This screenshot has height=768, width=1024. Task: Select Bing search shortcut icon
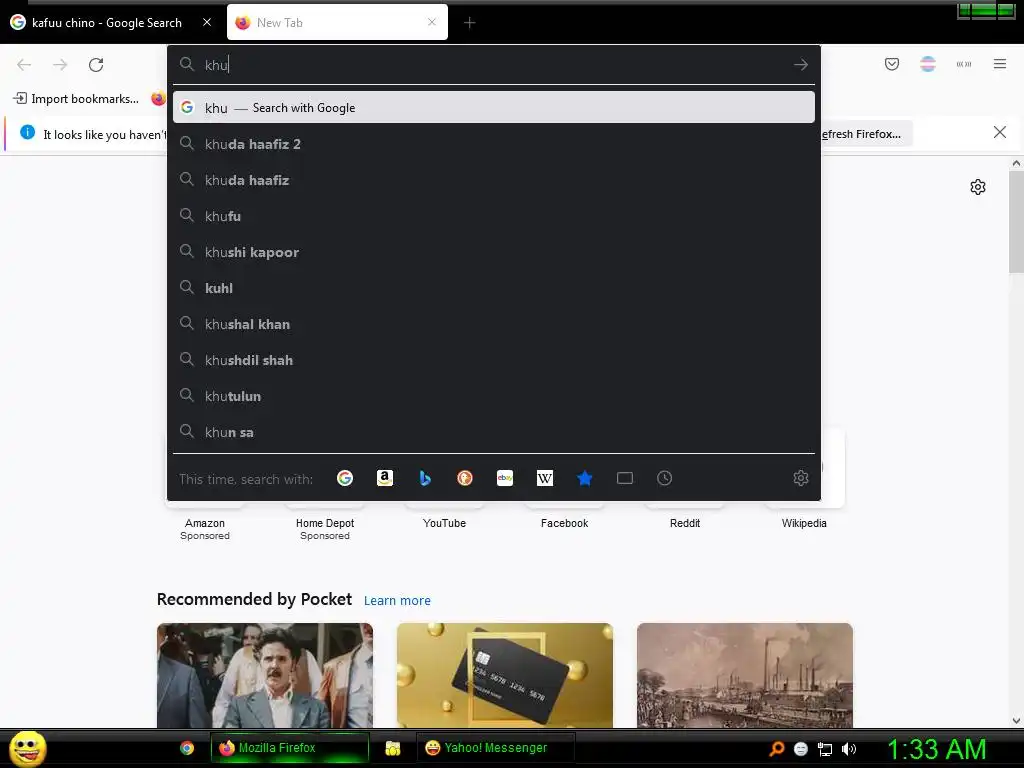(x=424, y=478)
